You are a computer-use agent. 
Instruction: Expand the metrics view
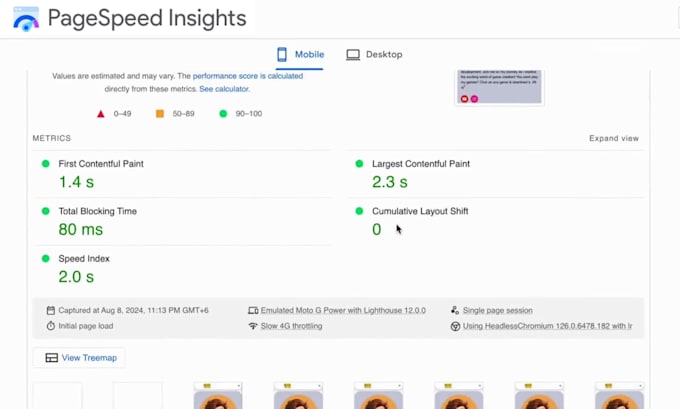pyautogui.click(x=614, y=138)
